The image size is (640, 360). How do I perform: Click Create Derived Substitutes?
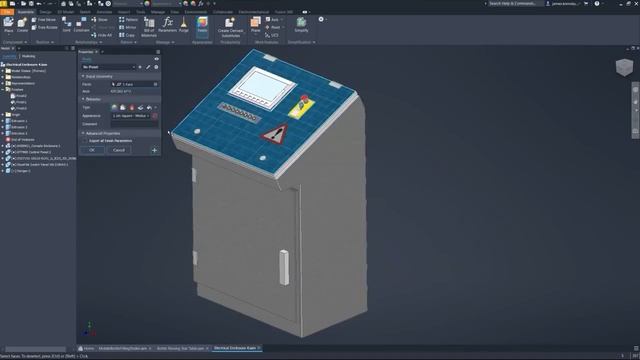click(230, 27)
